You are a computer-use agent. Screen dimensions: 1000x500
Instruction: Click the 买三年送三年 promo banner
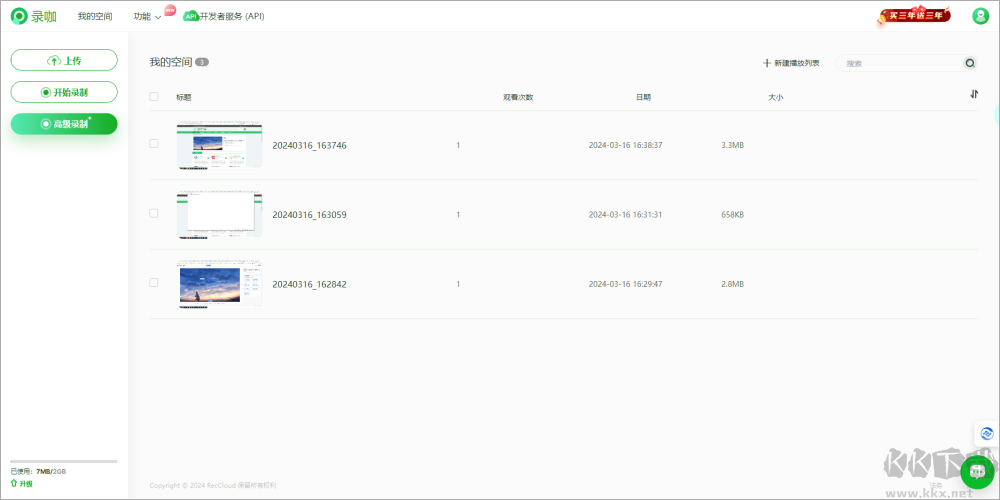click(x=911, y=16)
